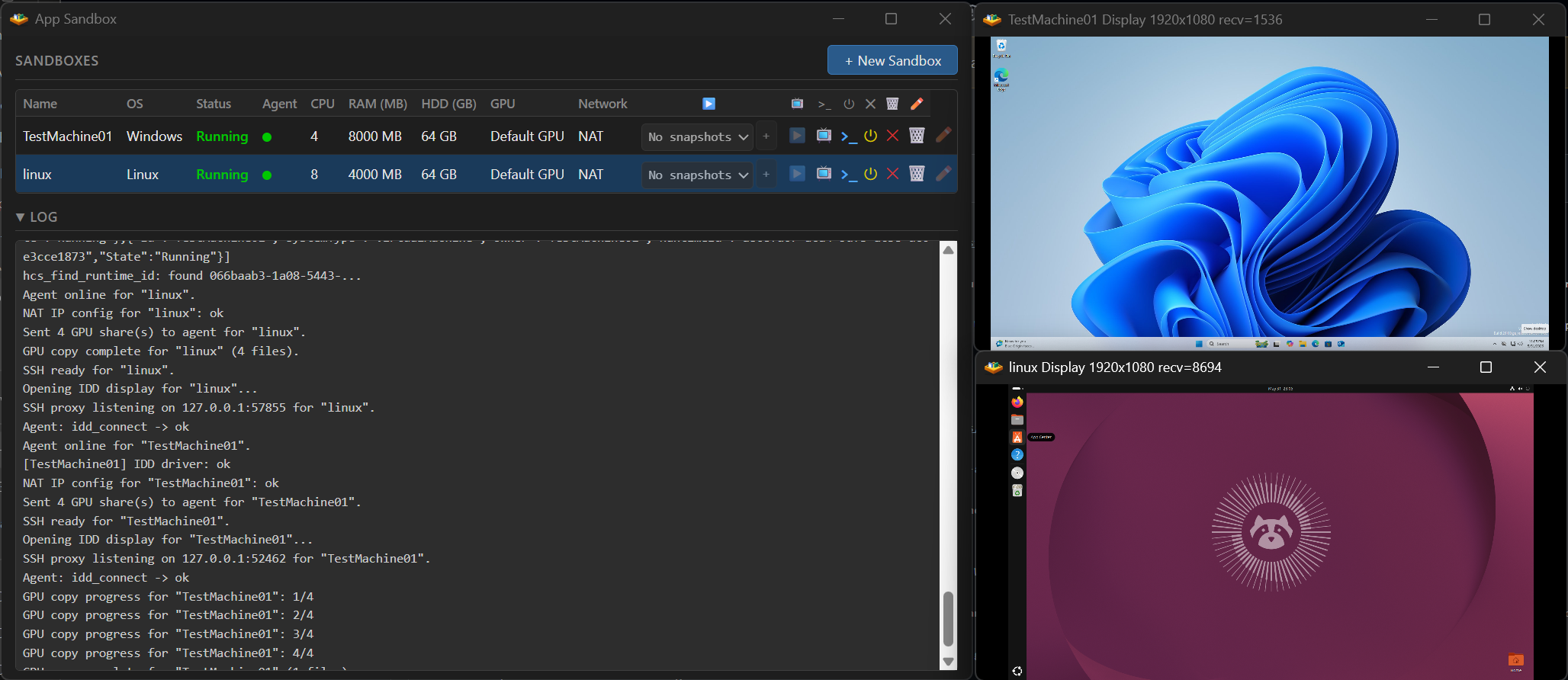Click the terminal prompt icon in table header

(x=824, y=104)
